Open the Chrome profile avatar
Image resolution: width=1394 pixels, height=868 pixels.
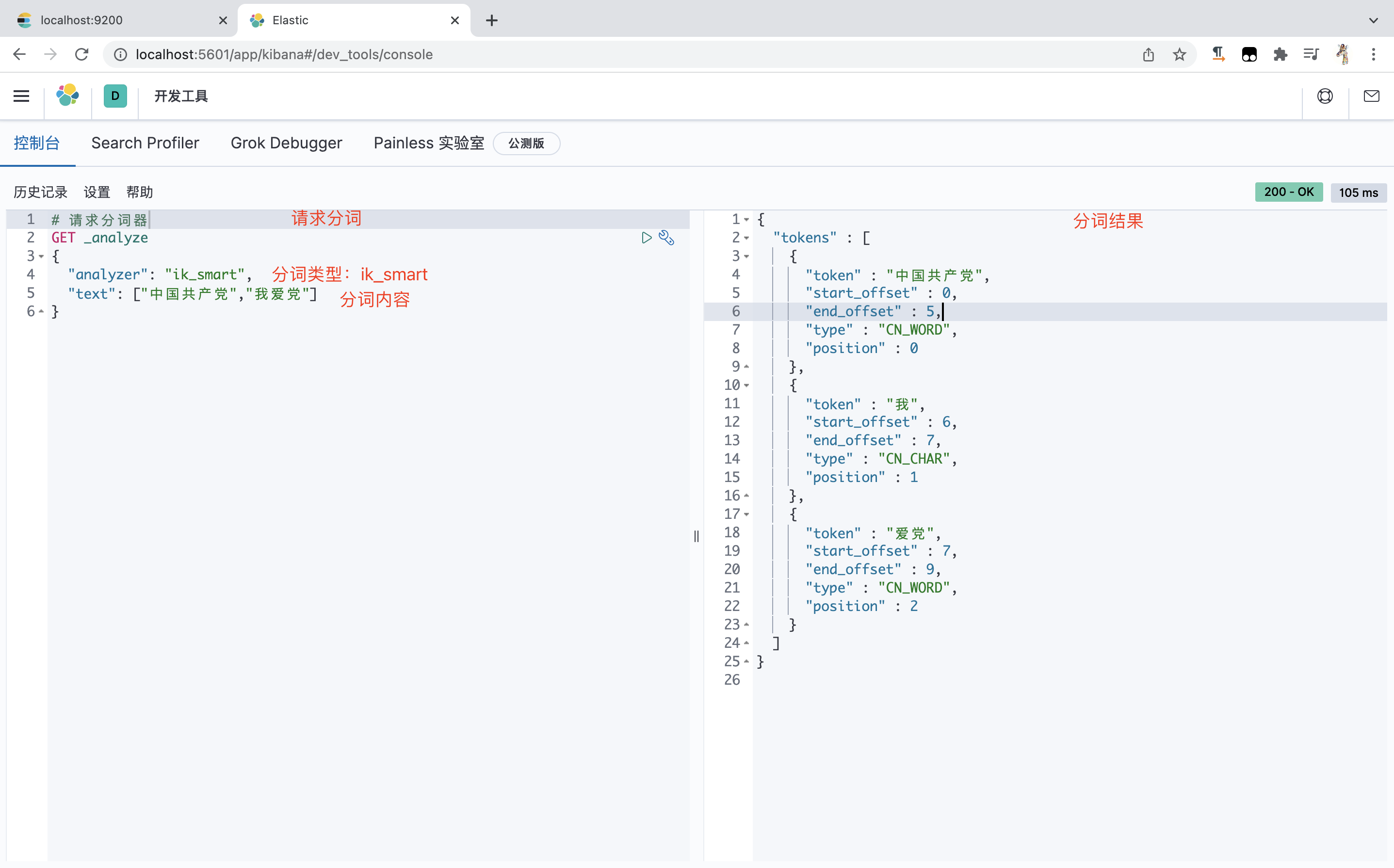coord(1342,54)
